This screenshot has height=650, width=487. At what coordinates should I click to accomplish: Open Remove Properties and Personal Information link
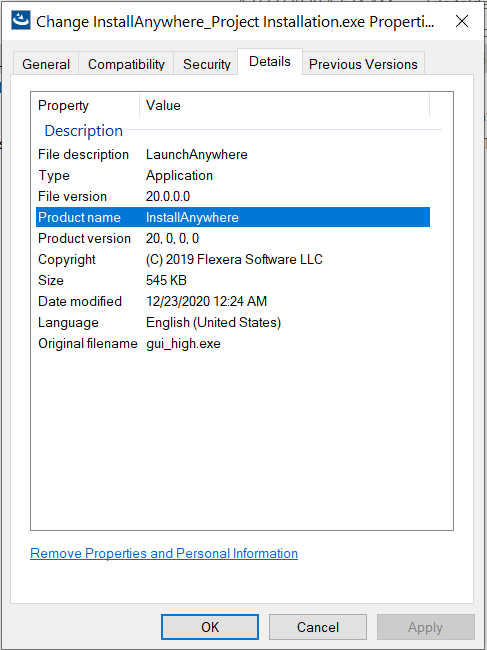coord(164,553)
